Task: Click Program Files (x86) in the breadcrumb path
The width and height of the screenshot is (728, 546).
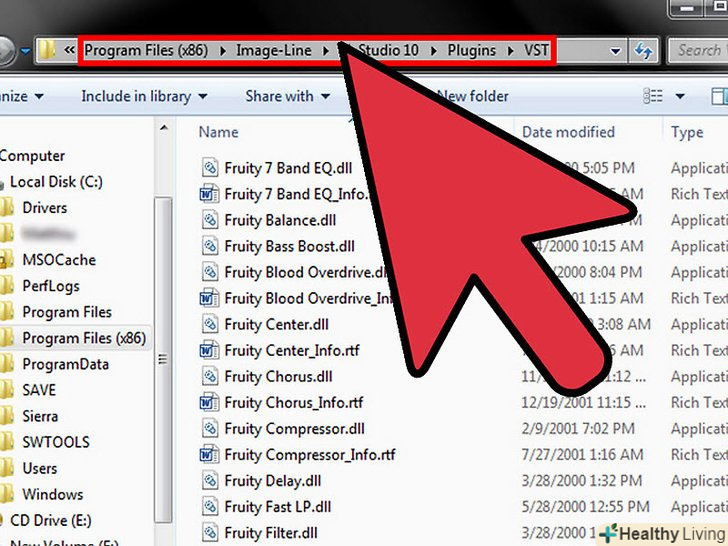Action: point(146,50)
